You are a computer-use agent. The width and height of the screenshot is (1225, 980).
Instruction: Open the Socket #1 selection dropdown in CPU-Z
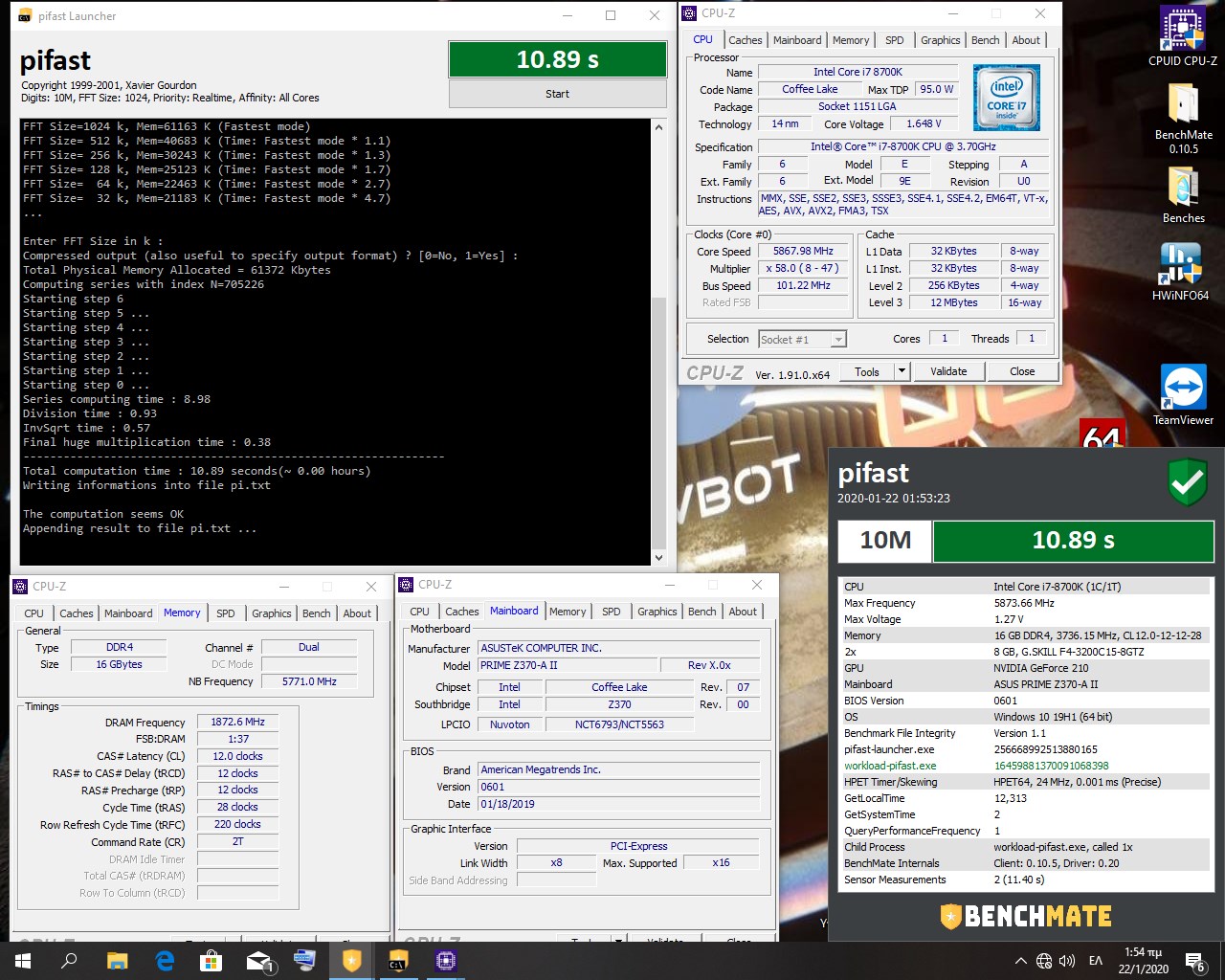(x=802, y=339)
